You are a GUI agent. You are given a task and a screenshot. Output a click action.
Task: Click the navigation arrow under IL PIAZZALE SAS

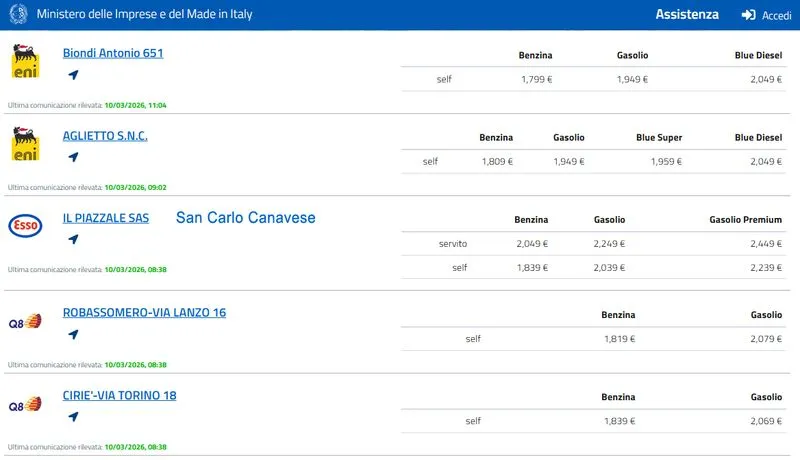(x=73, y=239)
